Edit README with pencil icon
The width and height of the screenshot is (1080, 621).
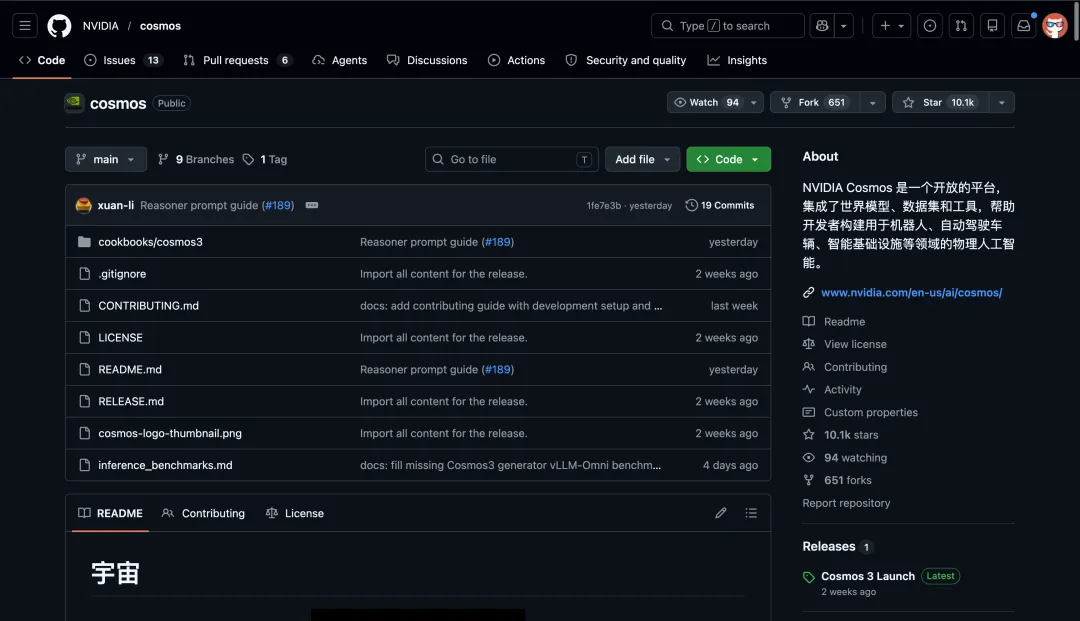point(720,513)
